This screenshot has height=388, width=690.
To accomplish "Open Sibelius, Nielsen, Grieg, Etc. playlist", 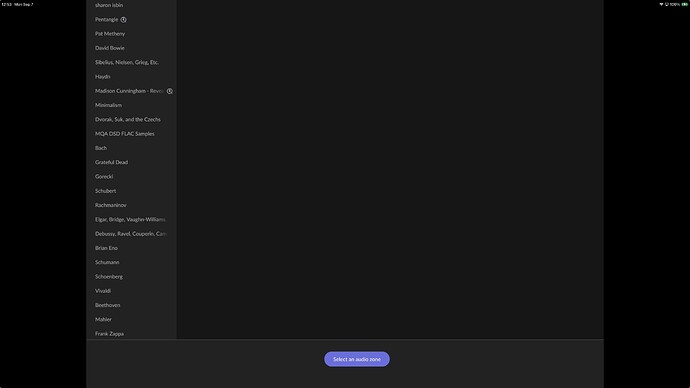I will pyautogui.click(x=127, y=62).
